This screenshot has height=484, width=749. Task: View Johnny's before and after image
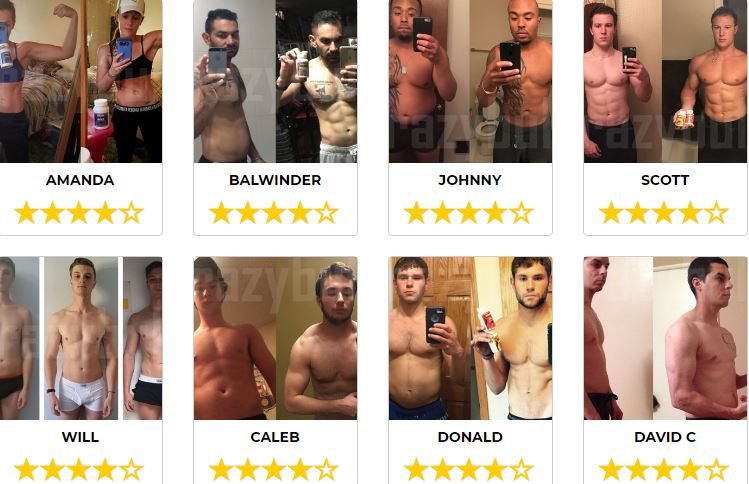tap(471, 81)
